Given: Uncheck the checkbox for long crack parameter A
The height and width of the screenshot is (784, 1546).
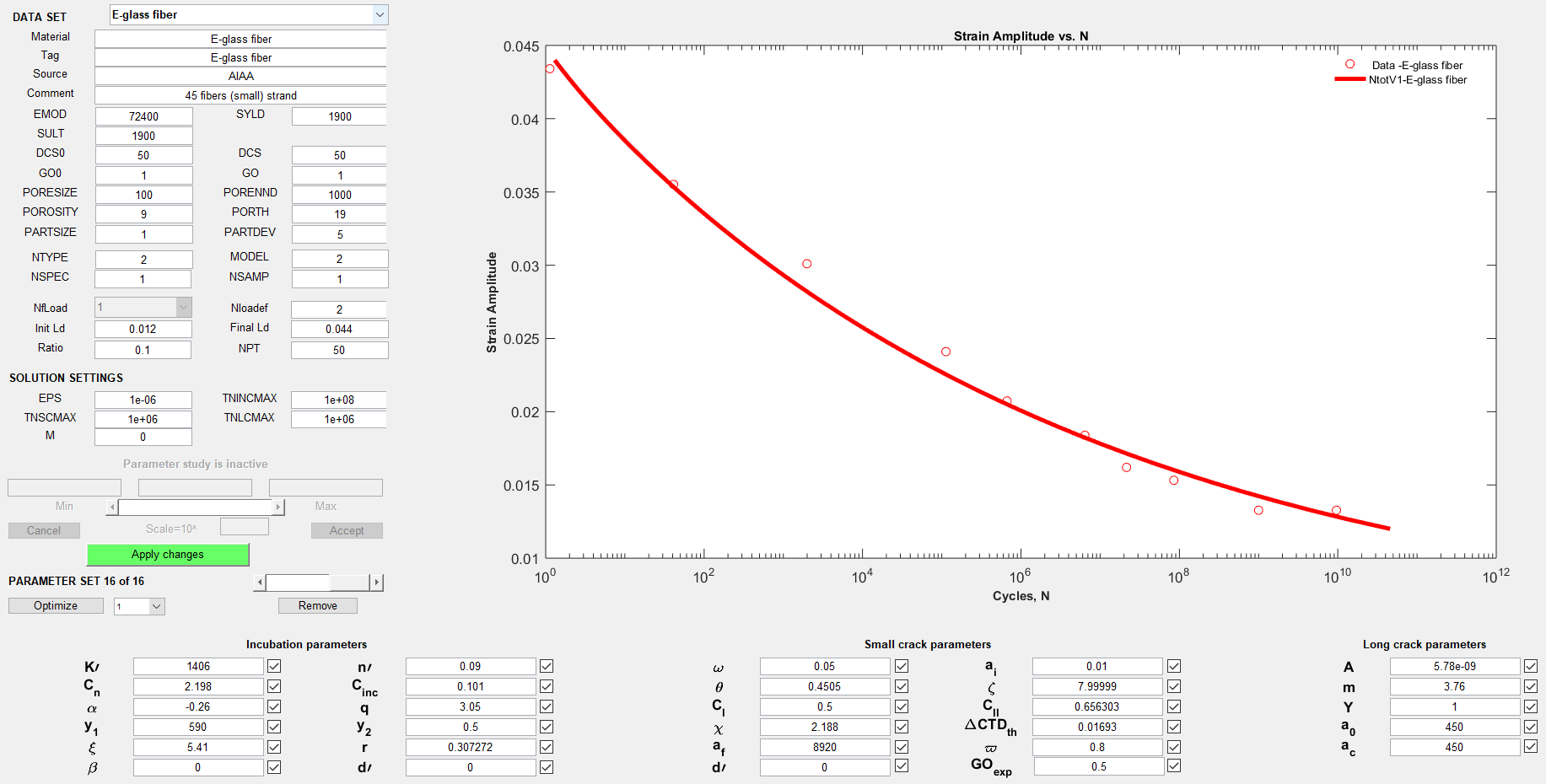Looking at the screenshot, I should click(x=1531, y=666).
